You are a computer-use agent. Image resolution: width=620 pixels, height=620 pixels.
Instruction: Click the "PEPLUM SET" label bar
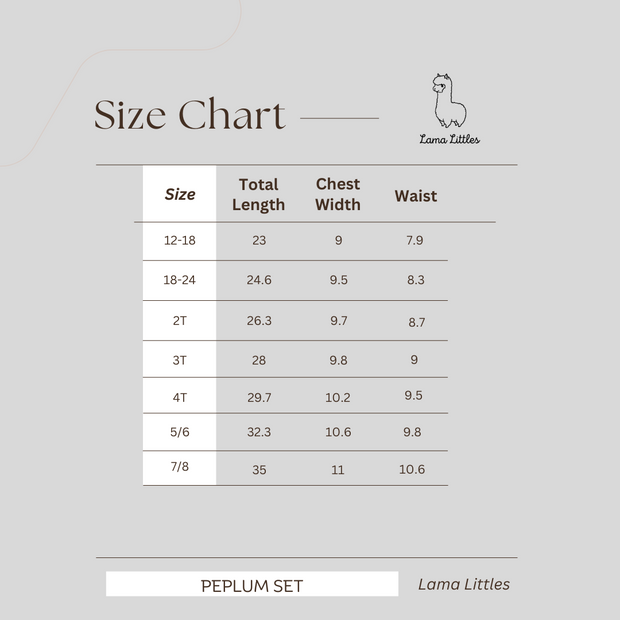pos(252,585)
